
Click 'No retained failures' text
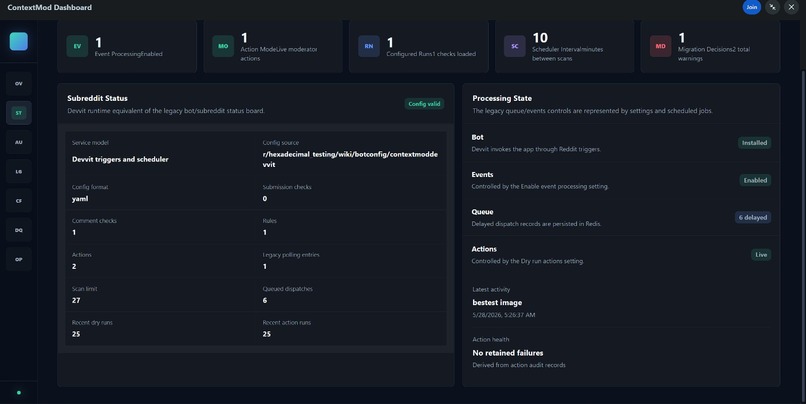pos(508,353)
